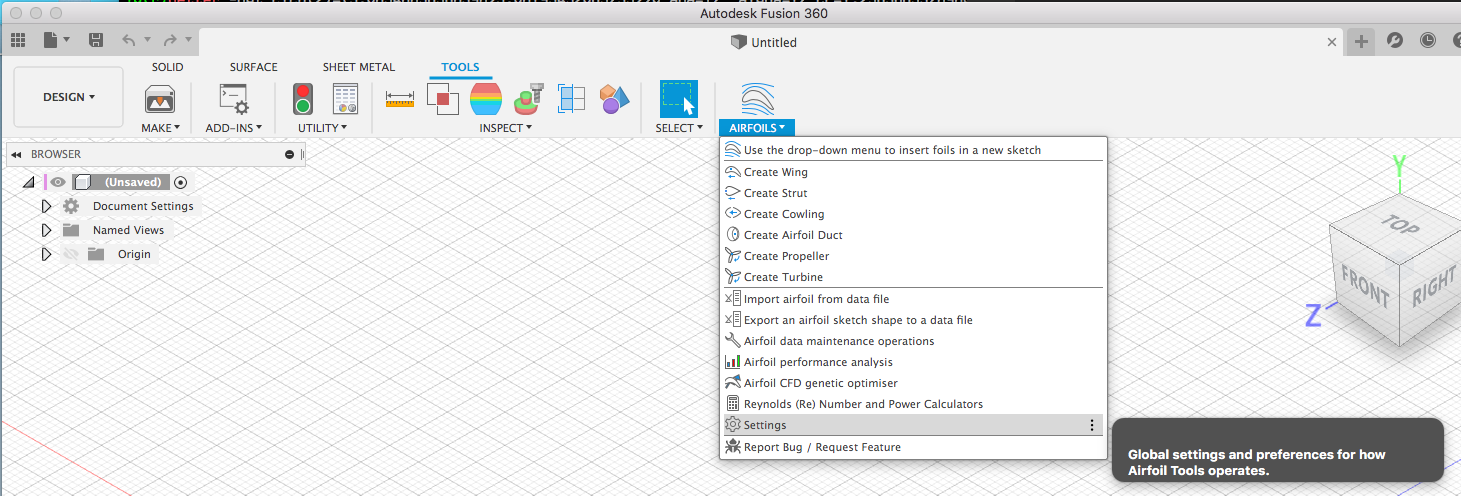Select the Section Analysis tool icon
Viewport: 1461px width, 496px height.
pyautogui.click(x=571, y=99)
